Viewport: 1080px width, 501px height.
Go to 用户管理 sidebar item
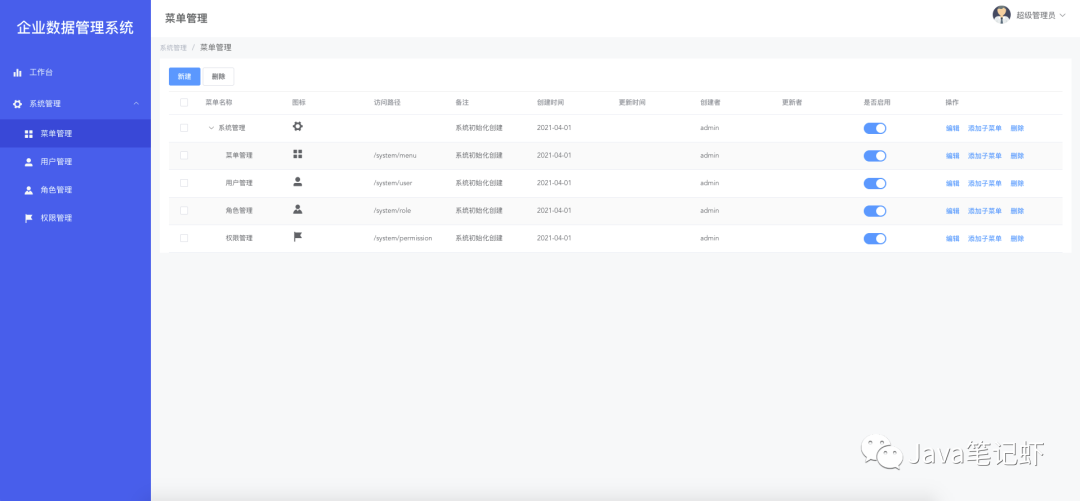click(75, 162)
